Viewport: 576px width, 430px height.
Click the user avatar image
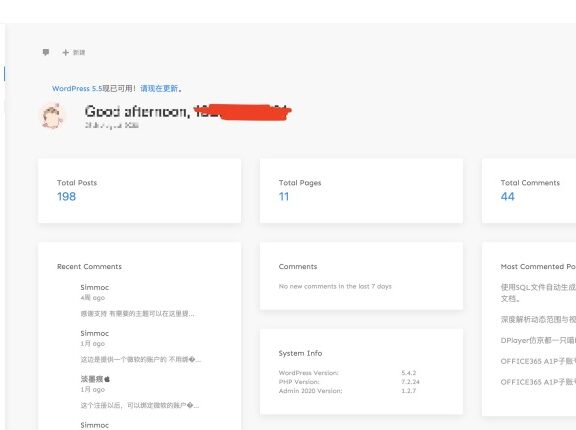52,116
